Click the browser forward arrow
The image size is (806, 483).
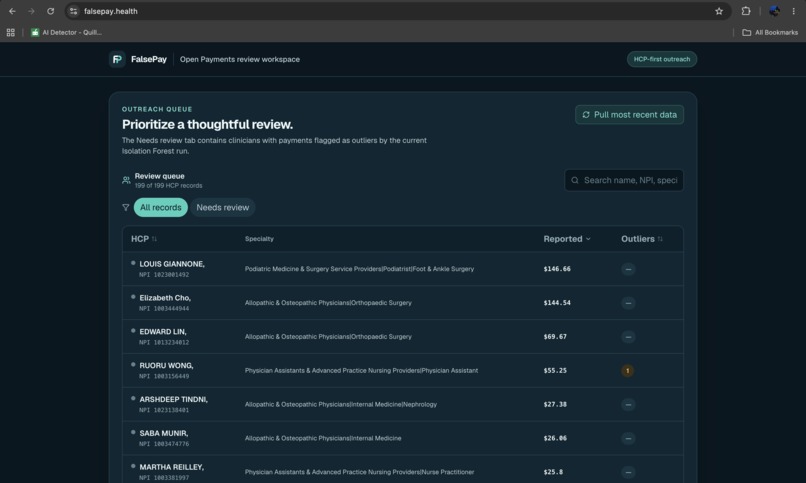tap(31, 11)
